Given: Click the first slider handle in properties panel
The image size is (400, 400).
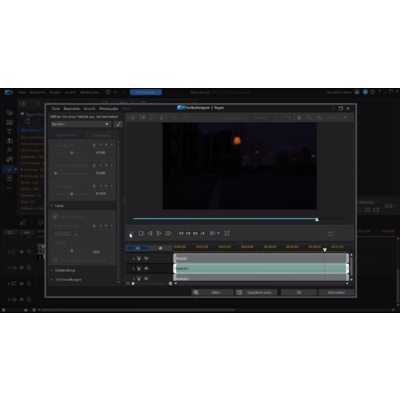Looking at the screenshot, I should [72, 153].
